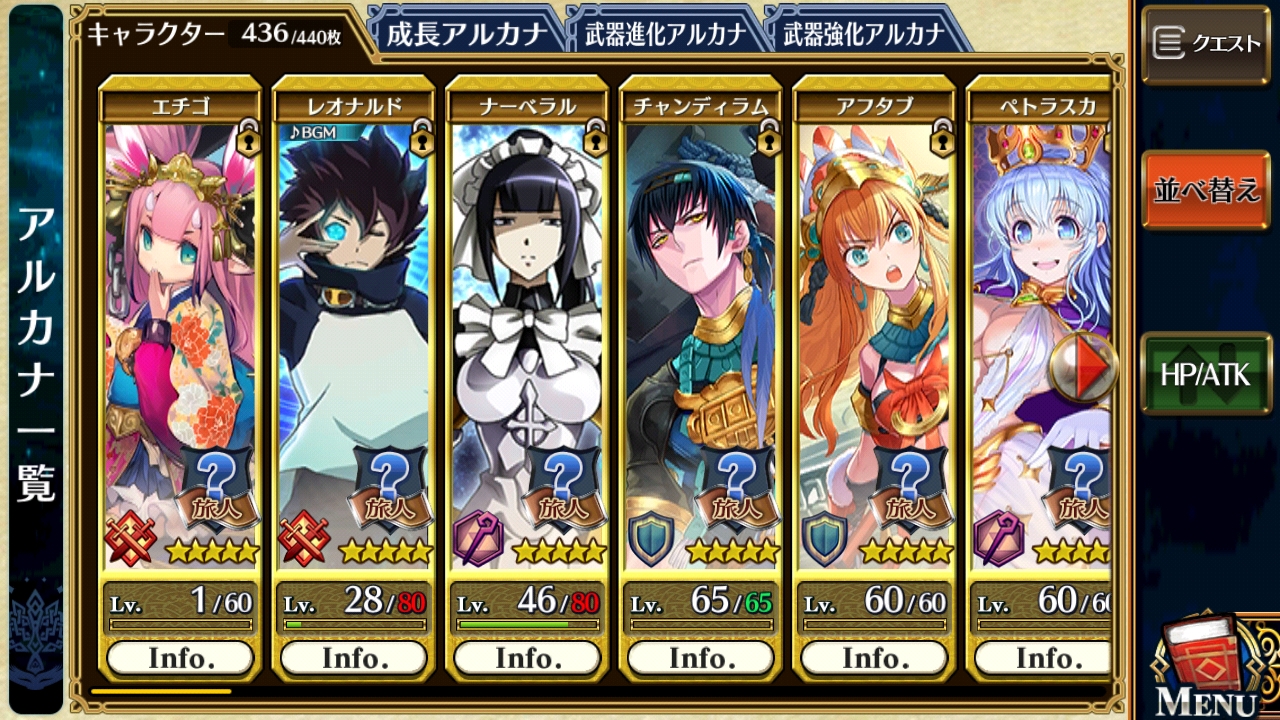Open the 並べ替え sort options

1206,190
